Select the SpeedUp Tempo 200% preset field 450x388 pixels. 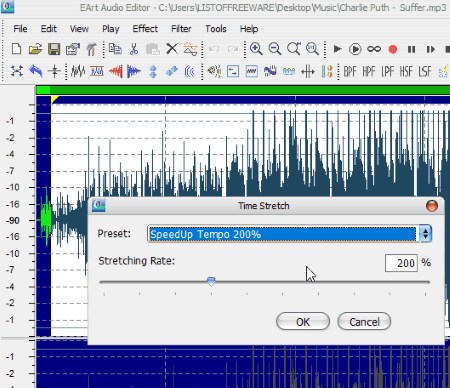pyautogui.click(x=283, y=234)
